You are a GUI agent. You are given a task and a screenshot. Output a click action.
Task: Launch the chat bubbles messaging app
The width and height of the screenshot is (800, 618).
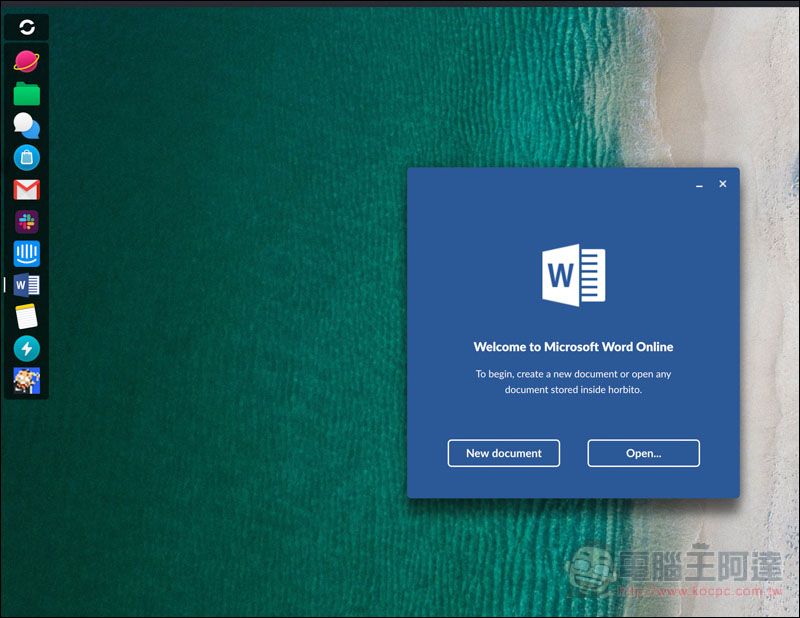(27, 126)
